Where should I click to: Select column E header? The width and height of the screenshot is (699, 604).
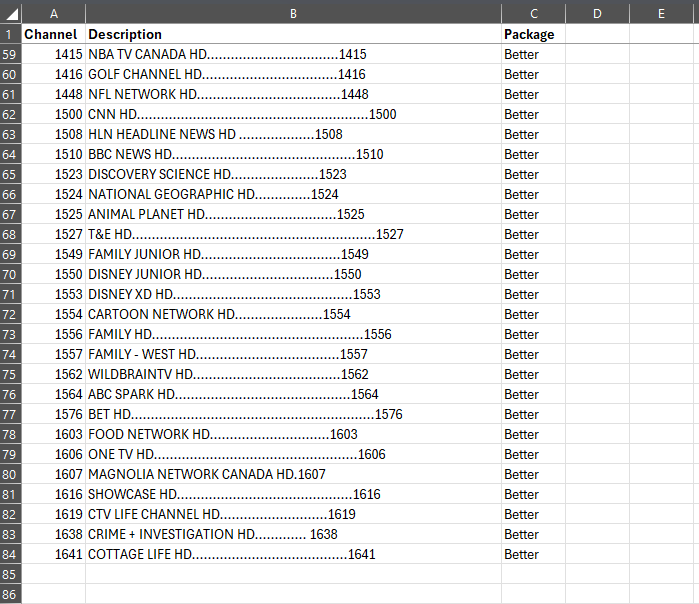click(662, 13)
